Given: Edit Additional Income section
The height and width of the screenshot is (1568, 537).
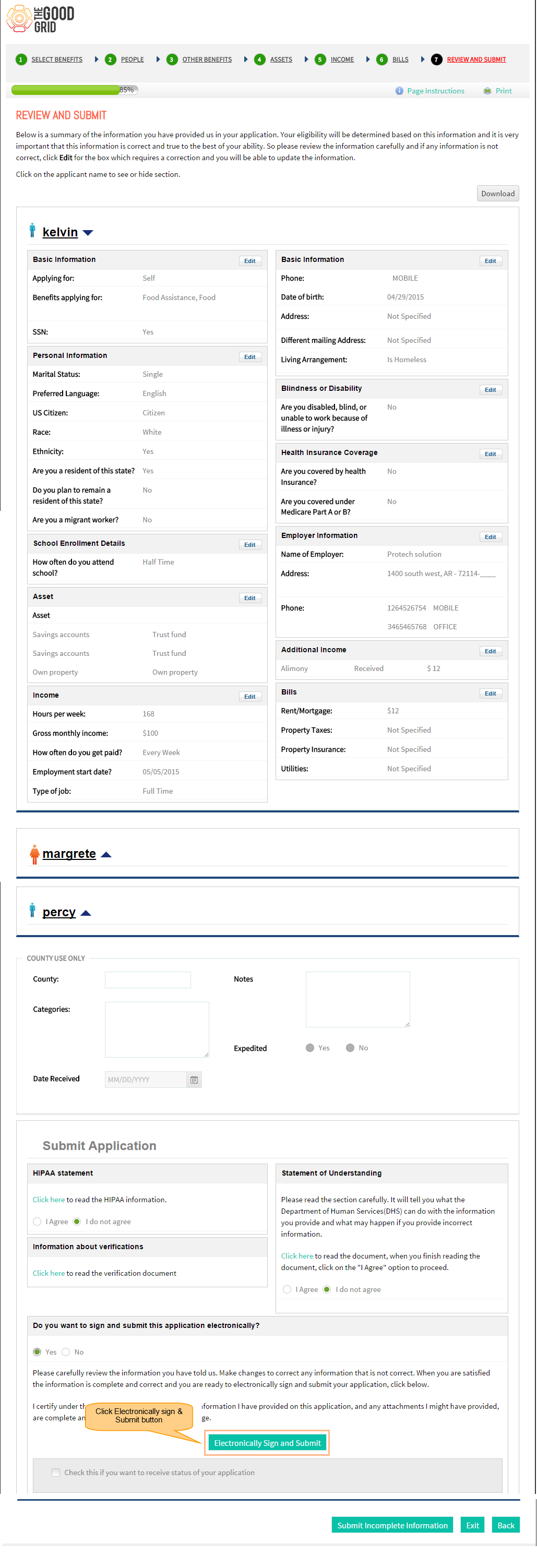Looking at the screenshot, I should [491, 651].
